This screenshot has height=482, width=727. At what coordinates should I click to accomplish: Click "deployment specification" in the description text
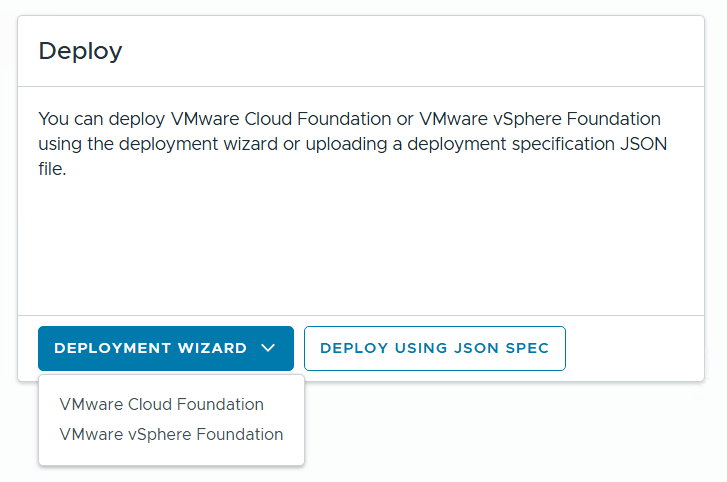(513, 144)
